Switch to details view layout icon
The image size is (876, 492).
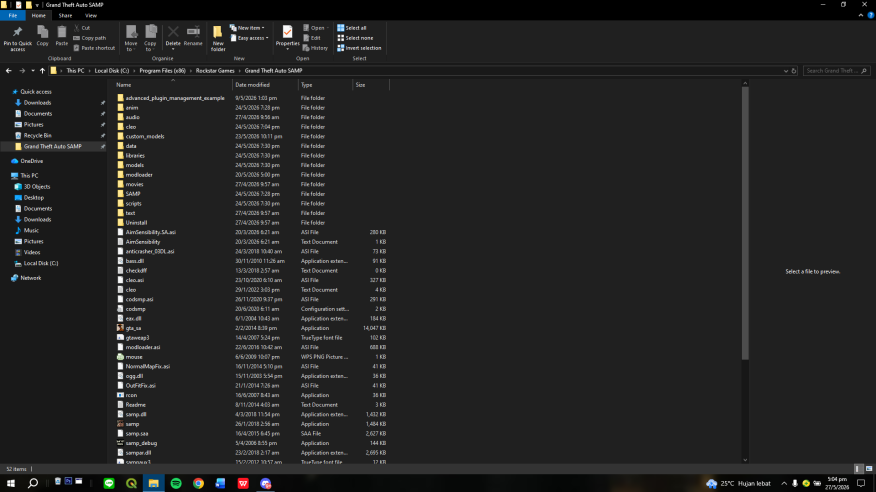coord(858,469)
